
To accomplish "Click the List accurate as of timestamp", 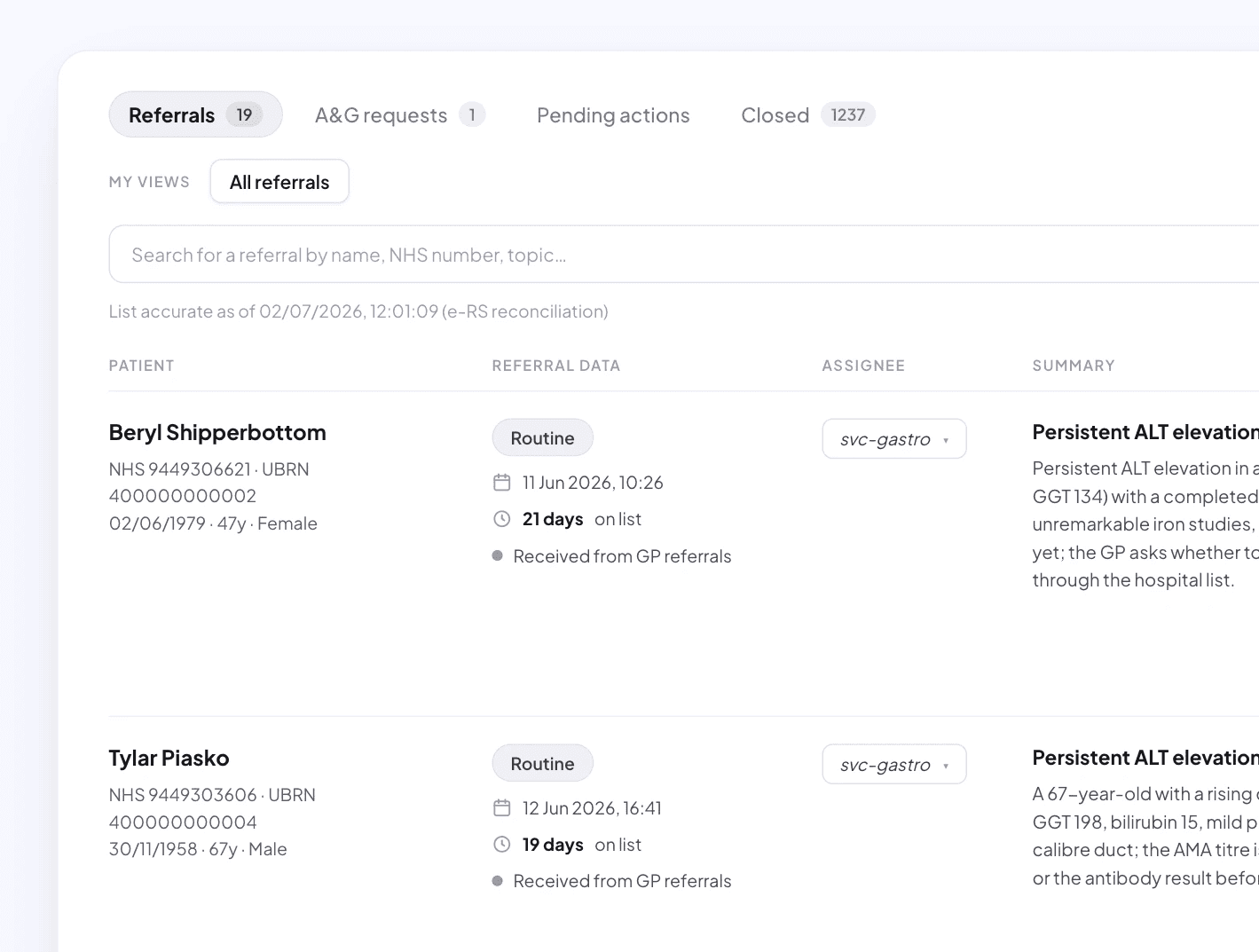I will [358, 311].
